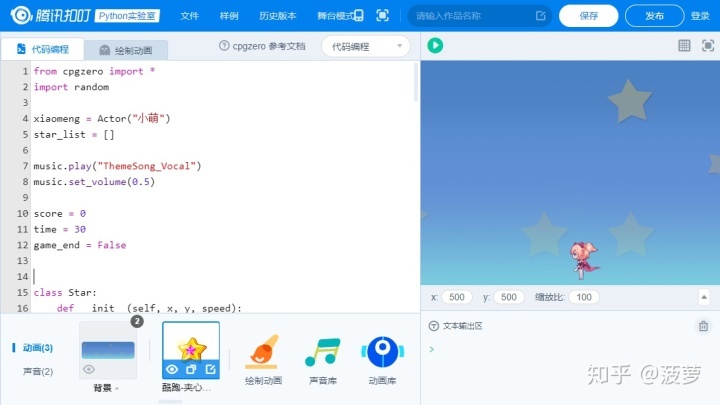The height and width of the screenshot is (405, 720).
Task: Click the "time = 30" line
Action: tap(60, 229)
